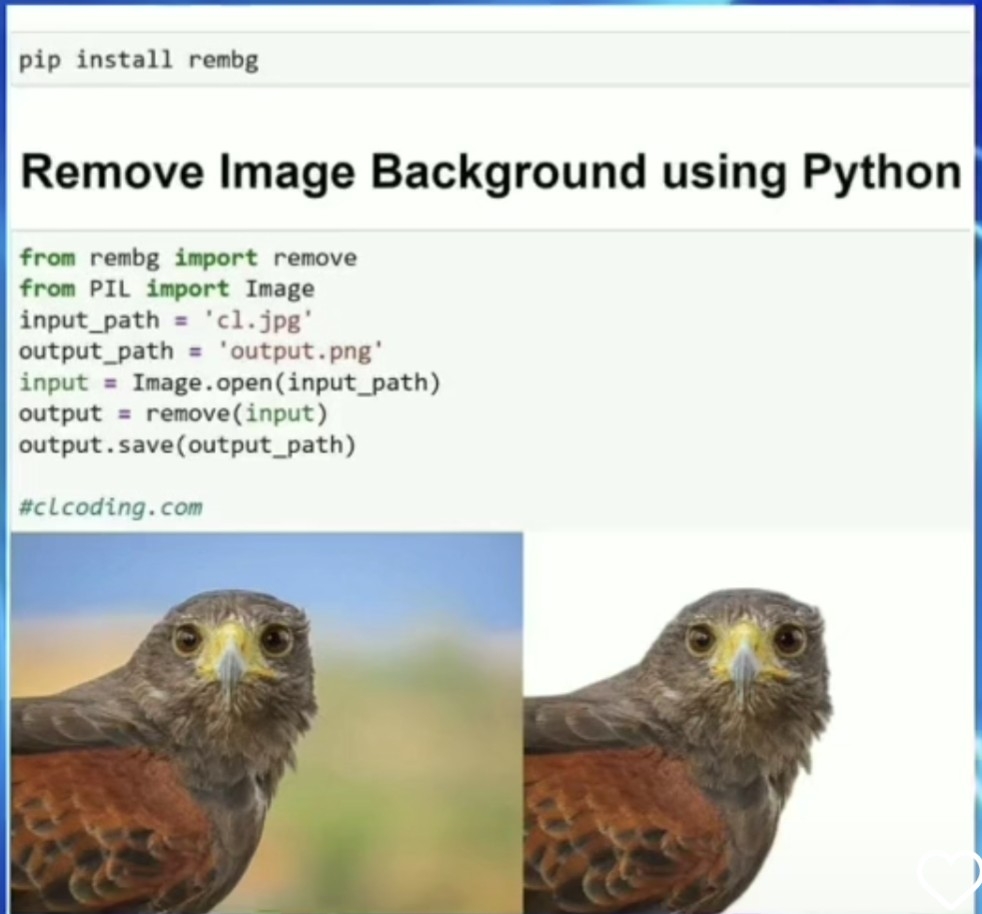Click the remove(input) function call

[237, 413]
